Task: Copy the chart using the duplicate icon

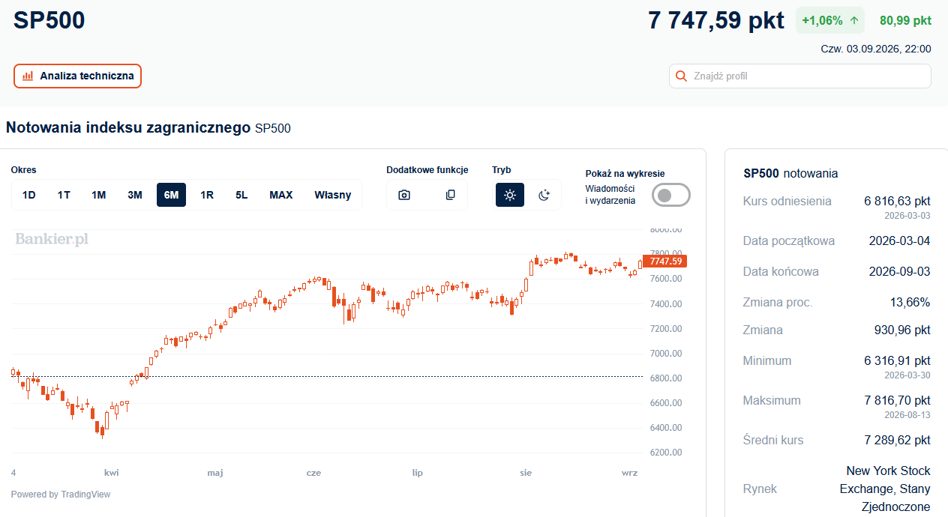Action: click(x=450, y=195)
